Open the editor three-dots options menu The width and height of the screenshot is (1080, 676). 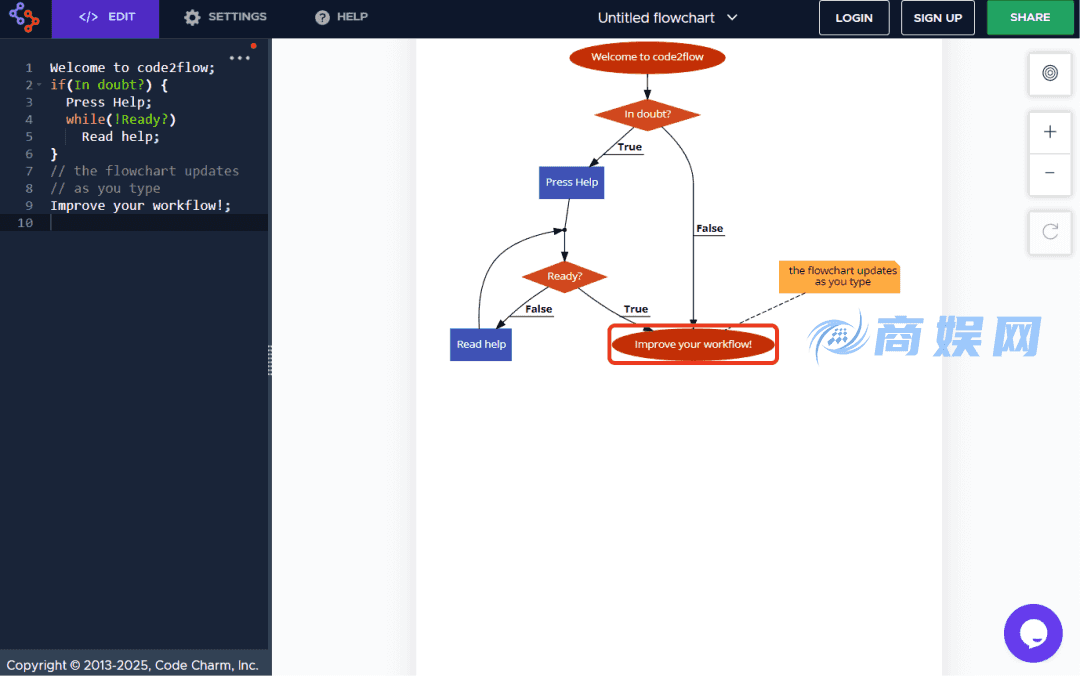click(240, 58)
